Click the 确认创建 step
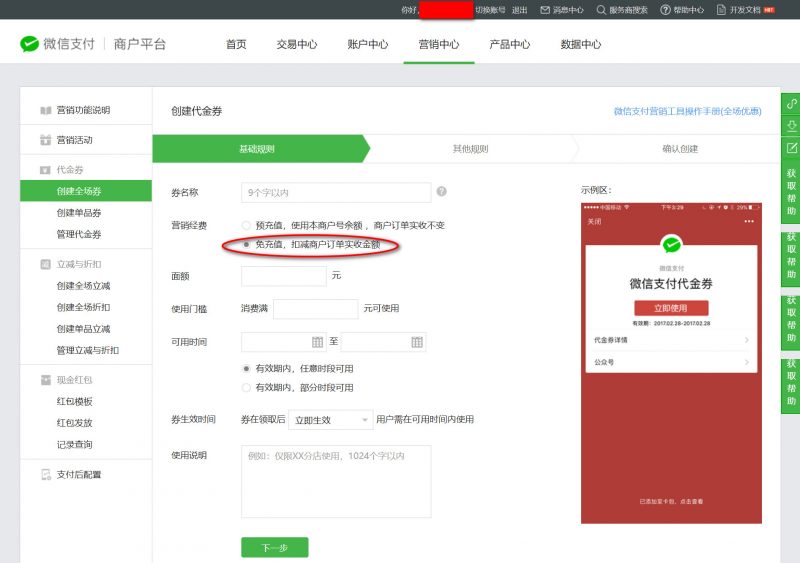Screen dimensions: 800x563 pyautogui.click(x=680, y=149)
